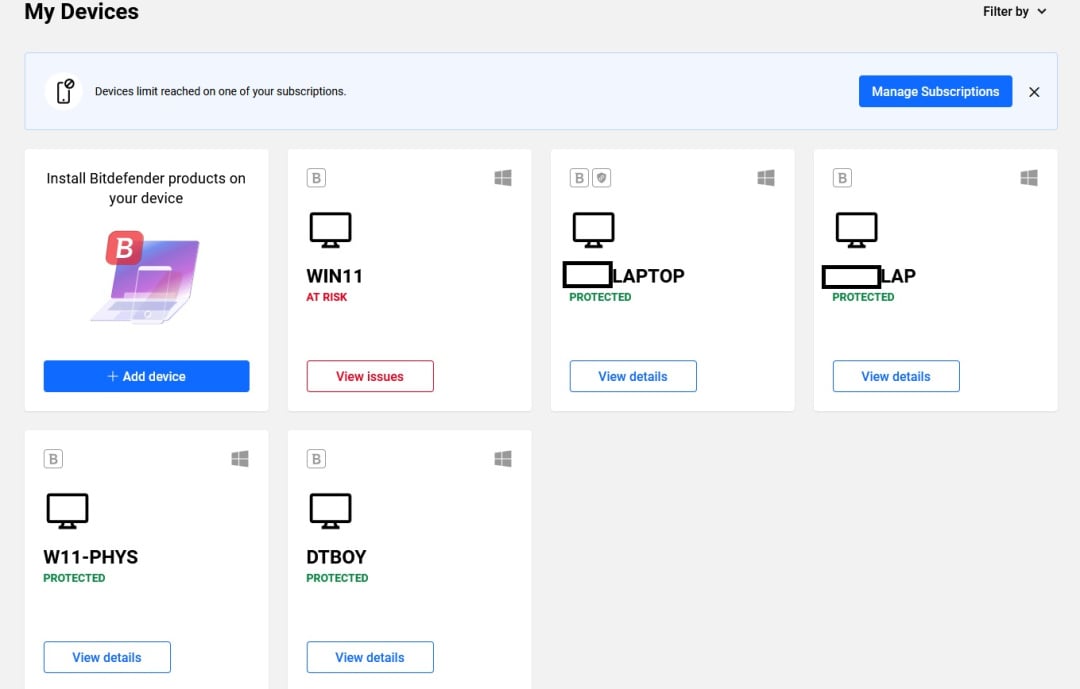Click the Windows logo on WIN11 card

(x=503, y=178)
